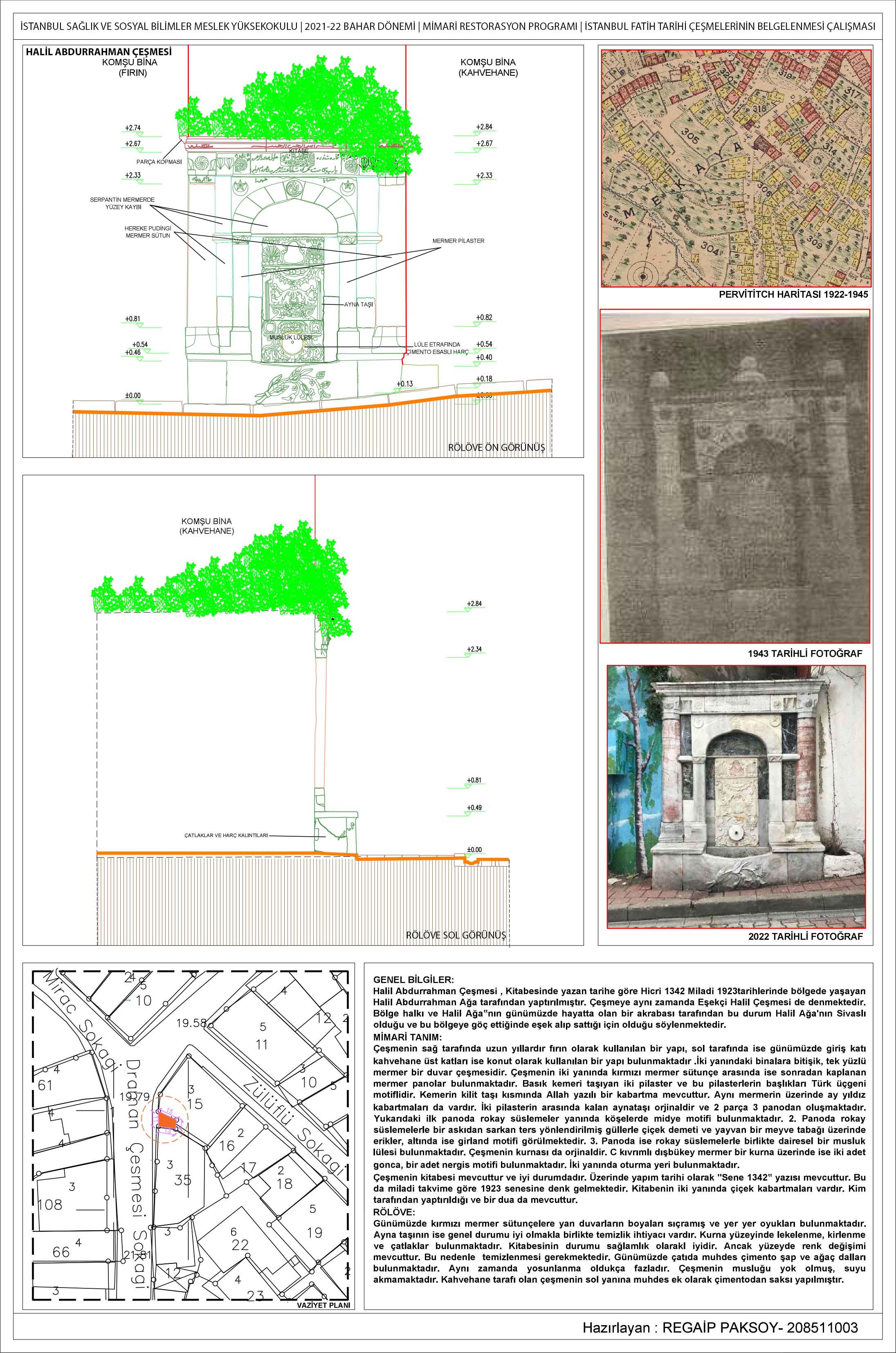Viewport: 896px width, 1353px height.
Task: Click the page header starting 'İSTANBUL SAĞLIK VE SOSYAL BİLİMLER'
Action: click(447, 27)
